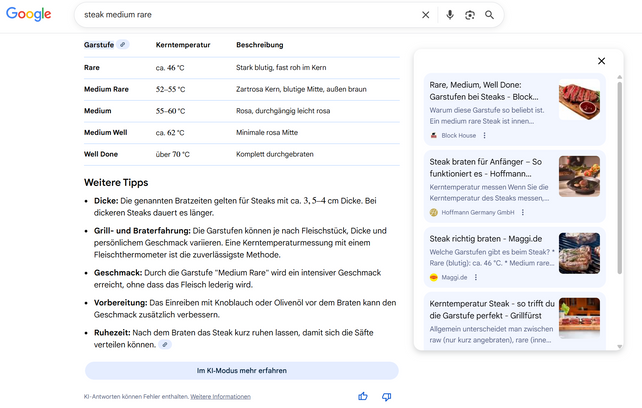642x408 pixels.
Task: Open more options for Hoffmann Germany result
Action: tap(525, 212)
